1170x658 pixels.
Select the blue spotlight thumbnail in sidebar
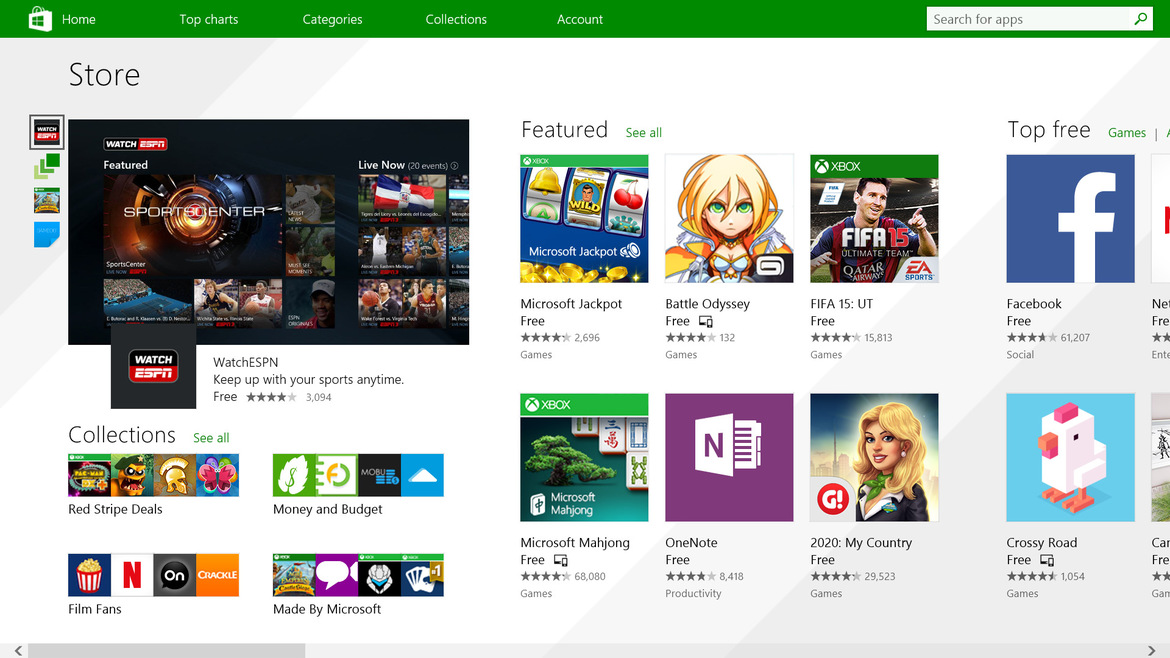coord(46,234)
